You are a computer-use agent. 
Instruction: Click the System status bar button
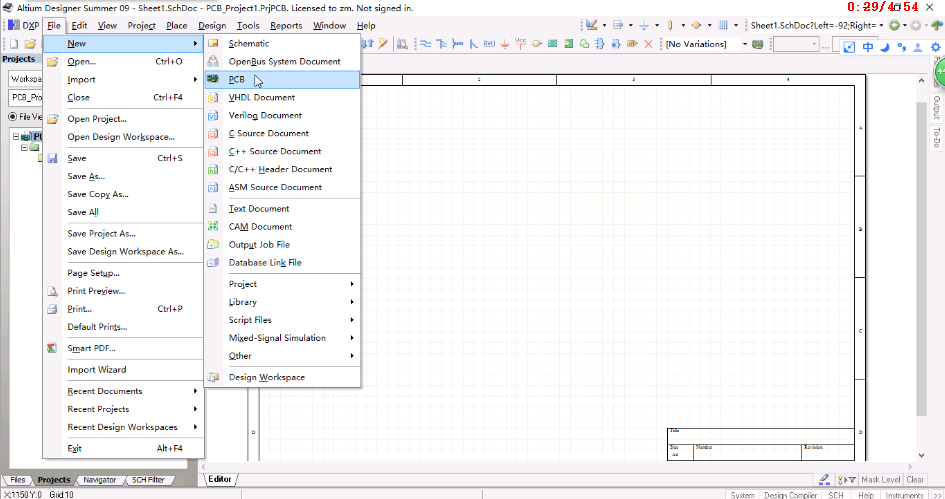pos(742,495)
